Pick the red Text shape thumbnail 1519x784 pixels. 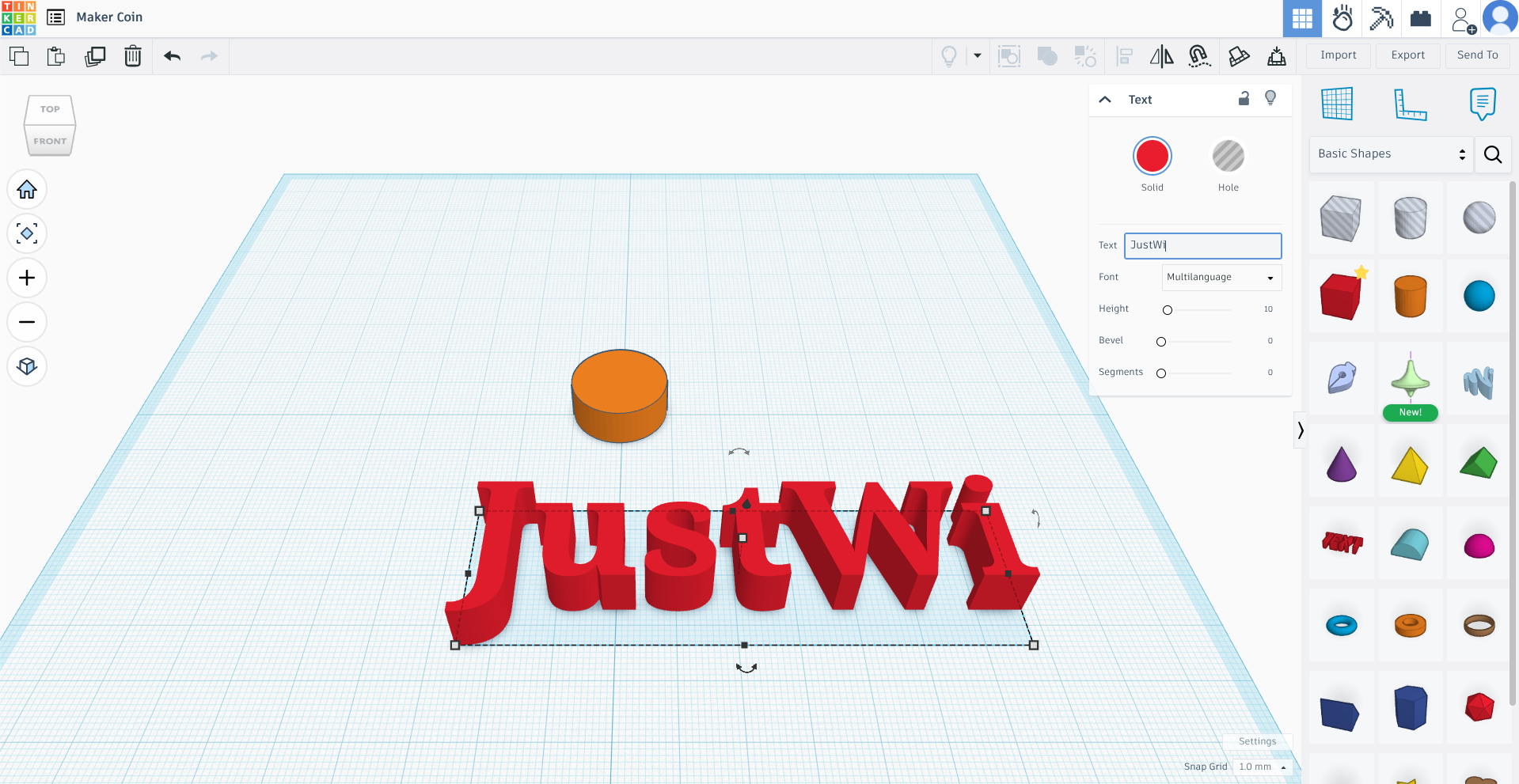pos(1342,543)
